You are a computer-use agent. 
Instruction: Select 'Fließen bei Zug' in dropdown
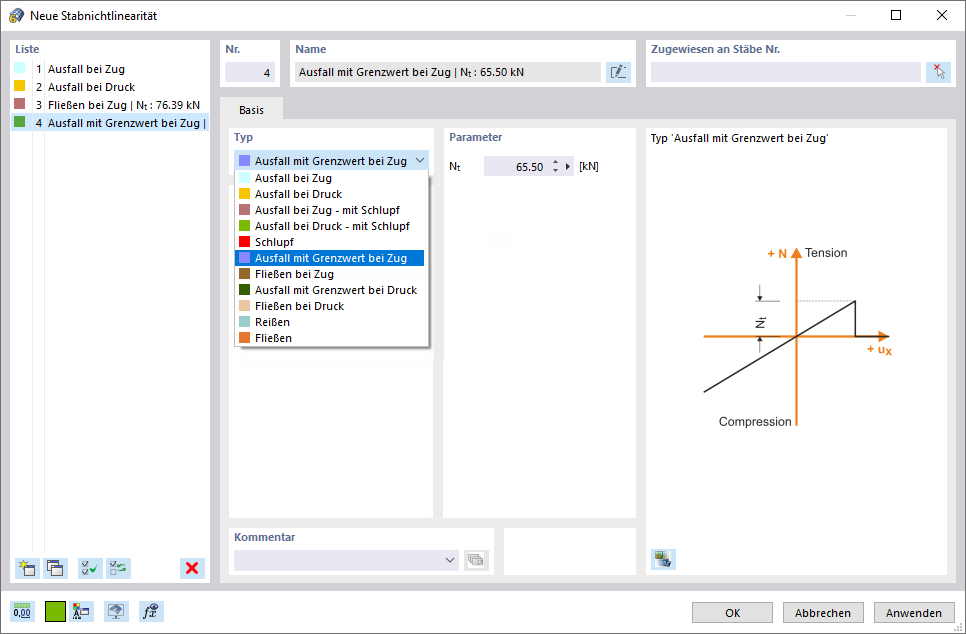click(331, 274)
